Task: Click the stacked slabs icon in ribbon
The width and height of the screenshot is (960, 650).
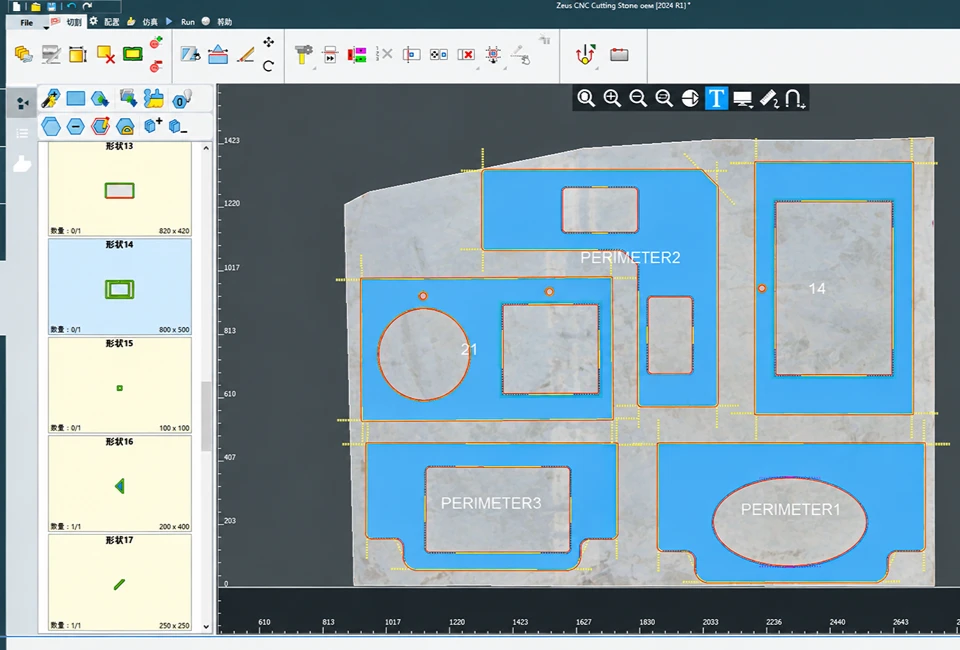Action: pyautogui.click(x=23, y=54)
